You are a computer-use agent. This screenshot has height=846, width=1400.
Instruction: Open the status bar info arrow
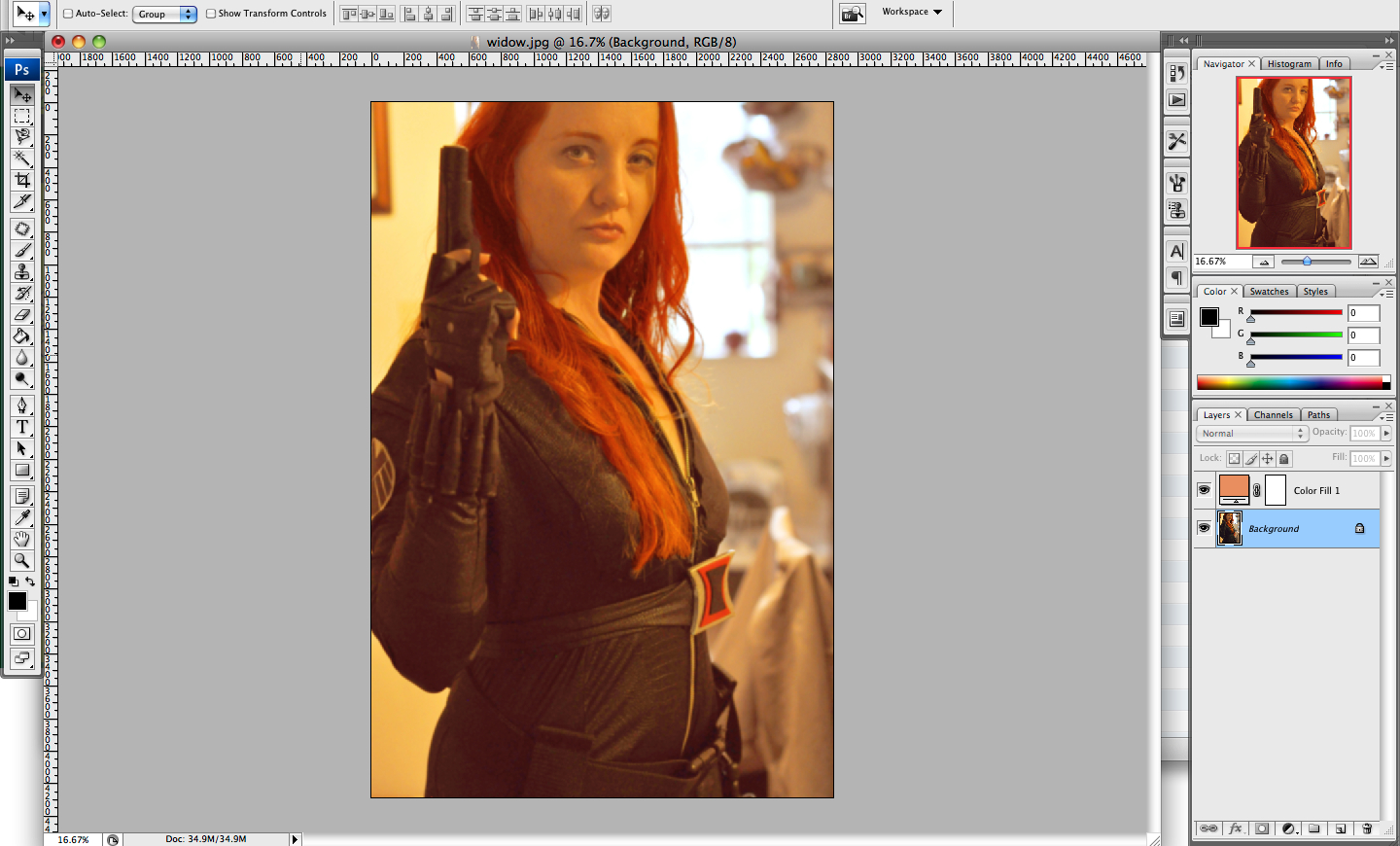(x=295, y=839)
